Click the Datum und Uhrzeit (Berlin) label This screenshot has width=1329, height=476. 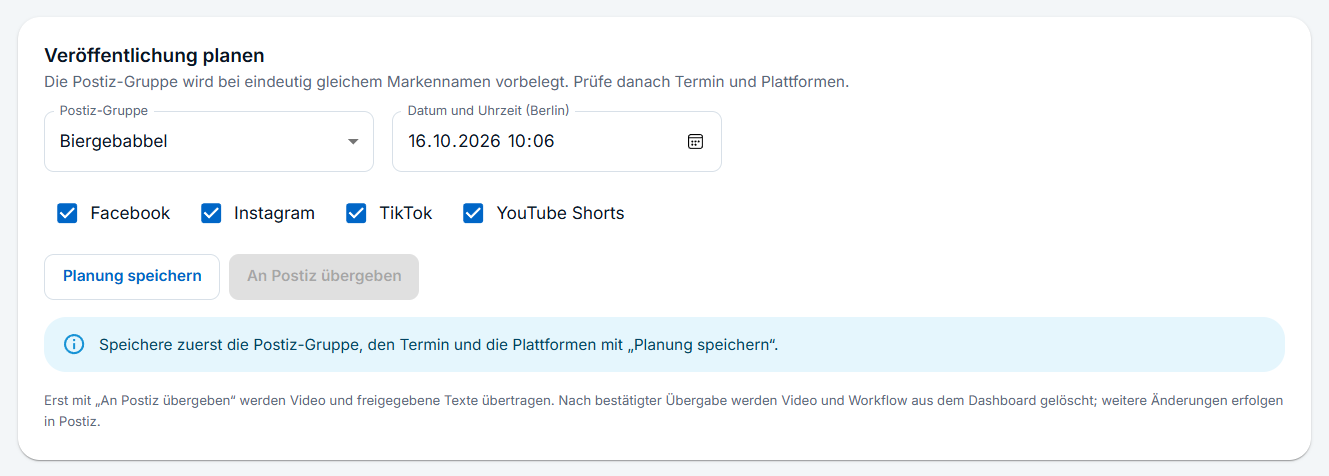click(488, 111)
